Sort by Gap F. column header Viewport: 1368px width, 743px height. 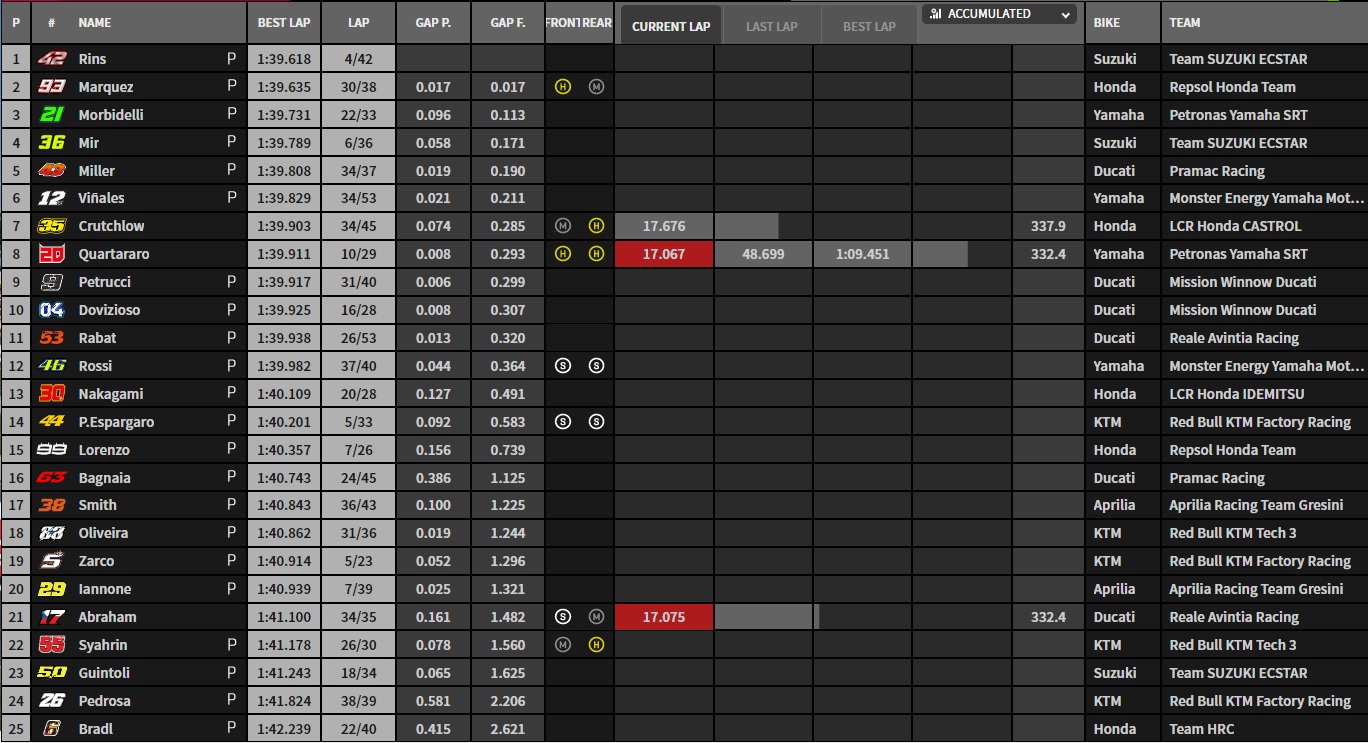tap(508, 22)
